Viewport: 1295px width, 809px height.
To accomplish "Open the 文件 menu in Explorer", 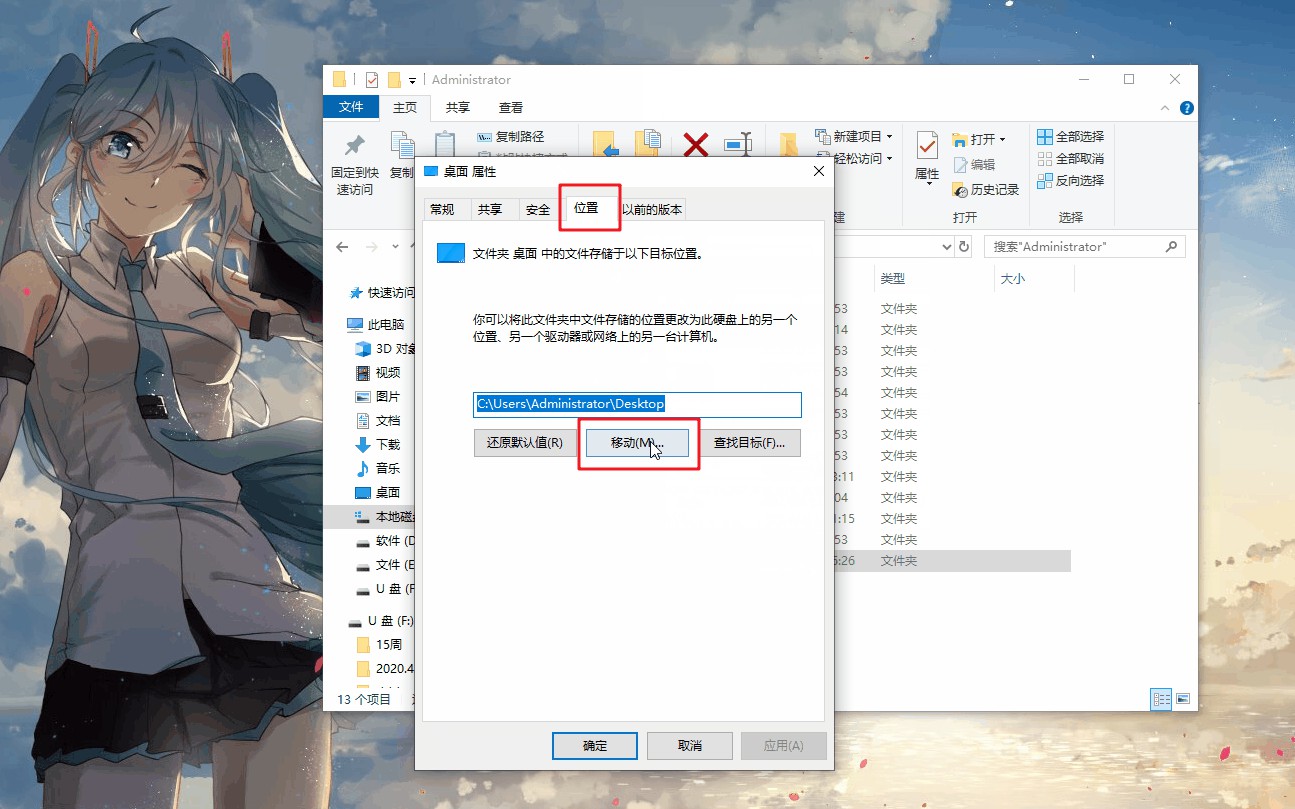I will (351, 107).
